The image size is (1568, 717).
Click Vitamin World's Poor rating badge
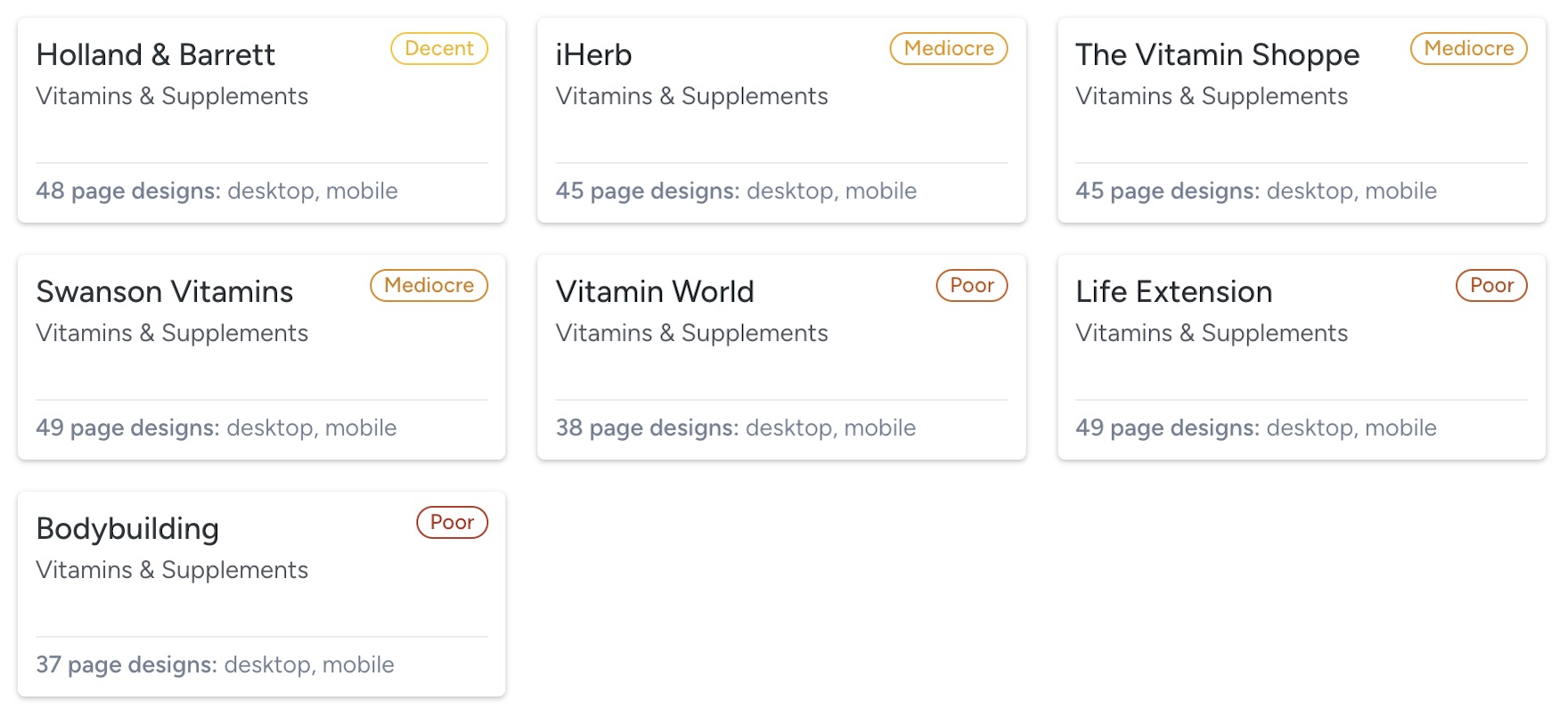pos(971,286)
